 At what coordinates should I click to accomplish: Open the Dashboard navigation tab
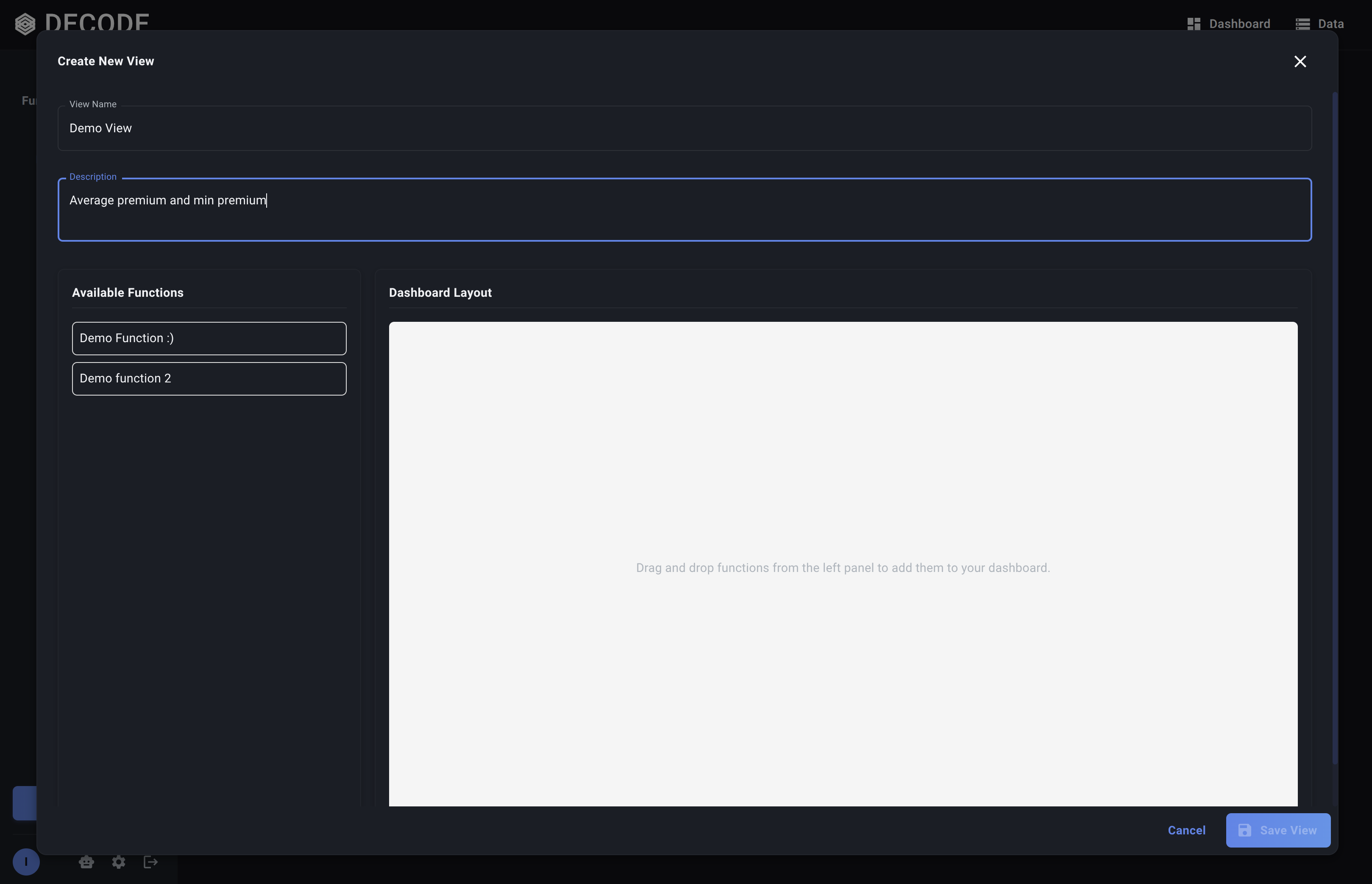pos(1239,24)
